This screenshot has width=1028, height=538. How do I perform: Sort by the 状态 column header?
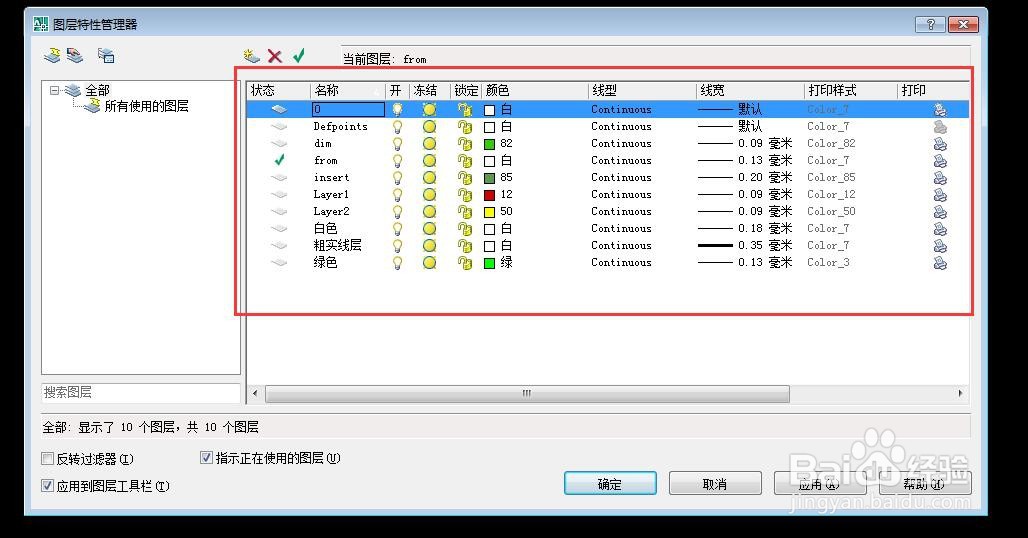[278, 90]
